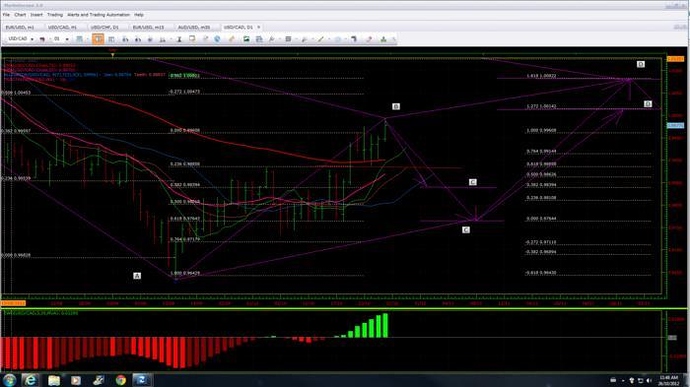
Task: Expand arrow beside the square shape tool
Action: pyautogui.click(x=296, y=39)
